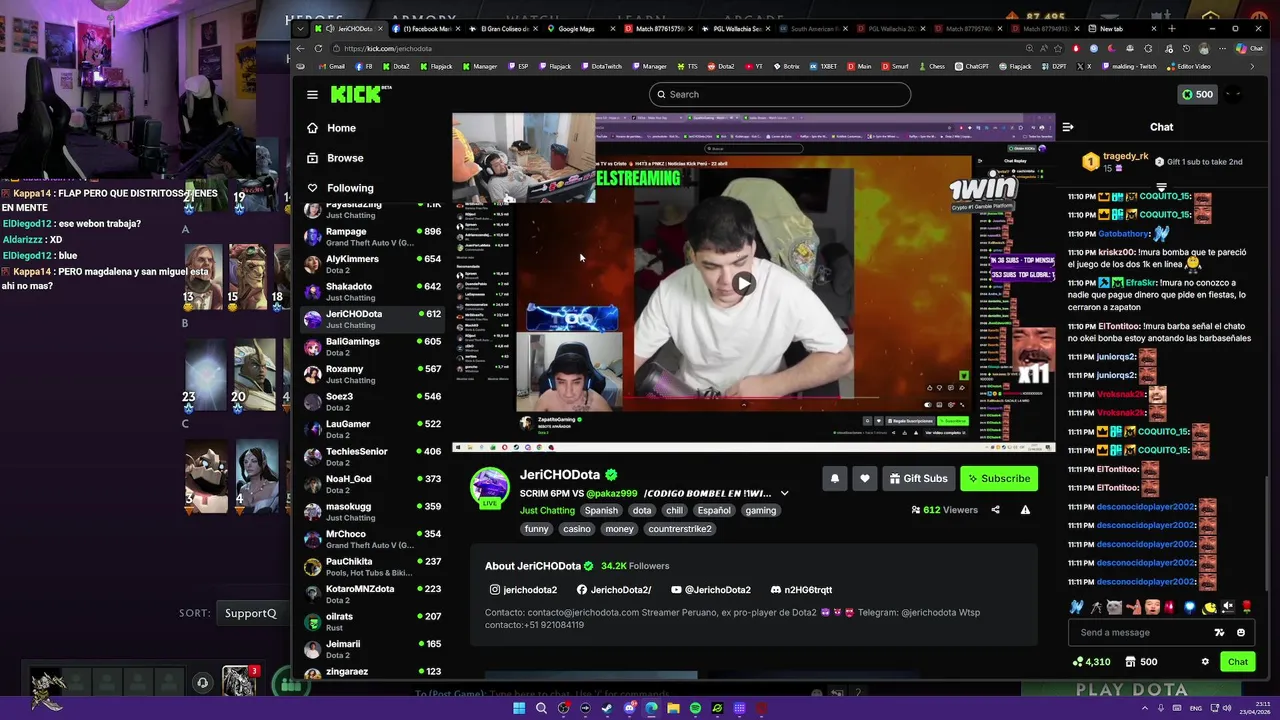Viewport: 1280px width, 720px height.
Task: Open Chess bookmark
Action: [931, 66]
